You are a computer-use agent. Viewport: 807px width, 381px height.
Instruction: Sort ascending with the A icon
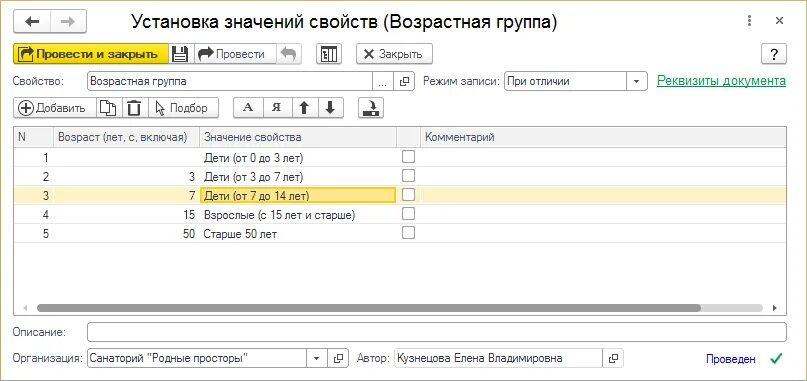pos(249,108)
